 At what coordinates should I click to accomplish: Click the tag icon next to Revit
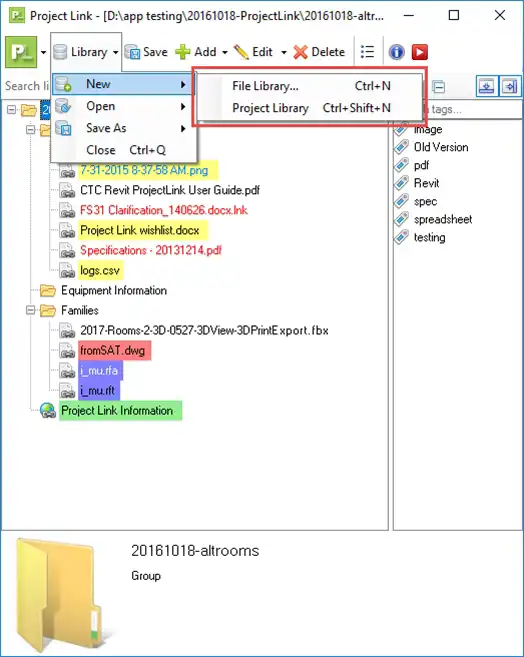click(x=401, y=183)
